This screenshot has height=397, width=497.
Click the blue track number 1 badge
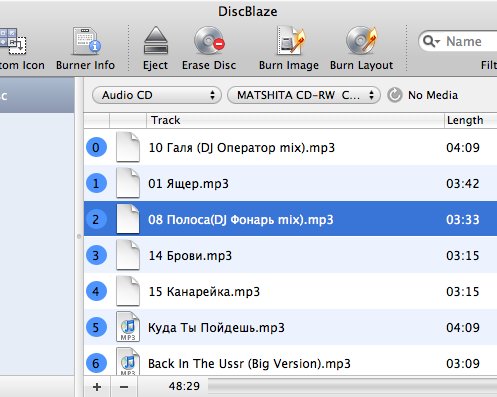click(x=96, y=183)
